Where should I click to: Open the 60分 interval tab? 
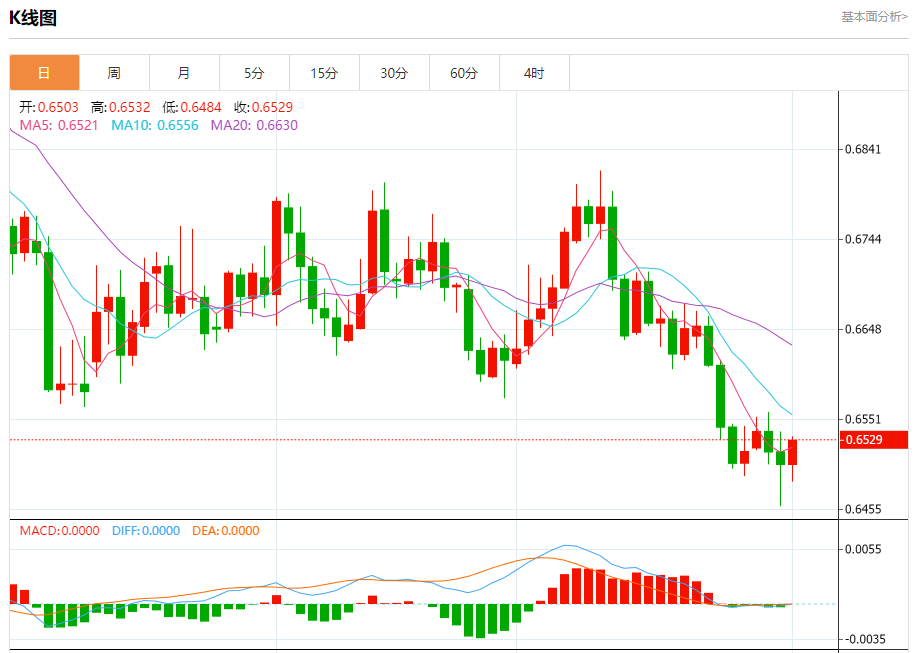[464, 72]
